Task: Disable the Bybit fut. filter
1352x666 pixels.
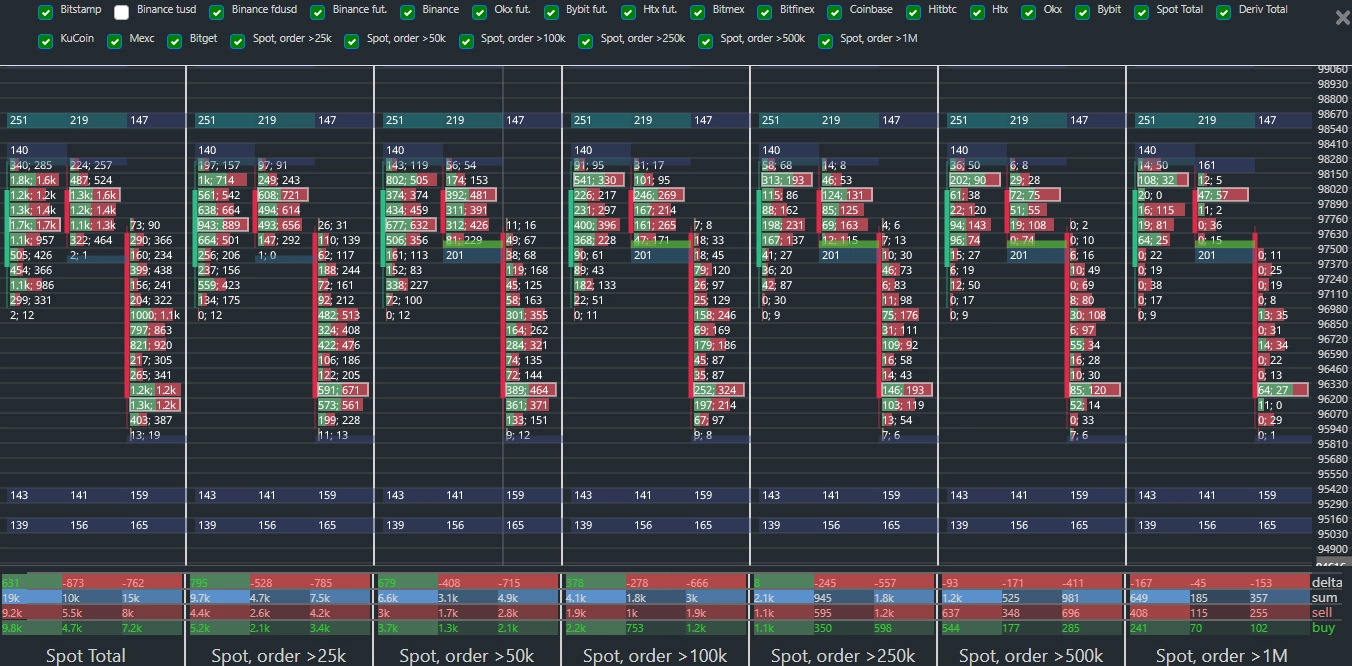Action: click(x=551, y=12)
